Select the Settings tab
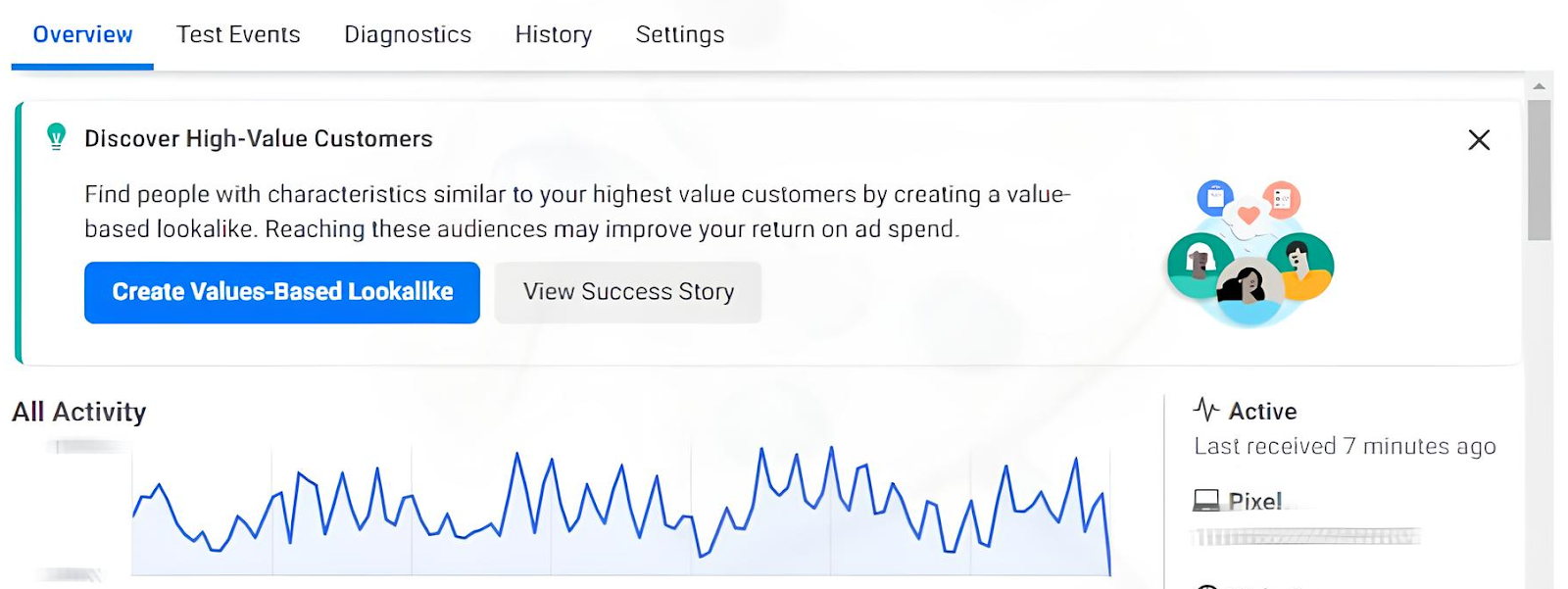The height and width of the screenshot is (589, 1568). 680,35
